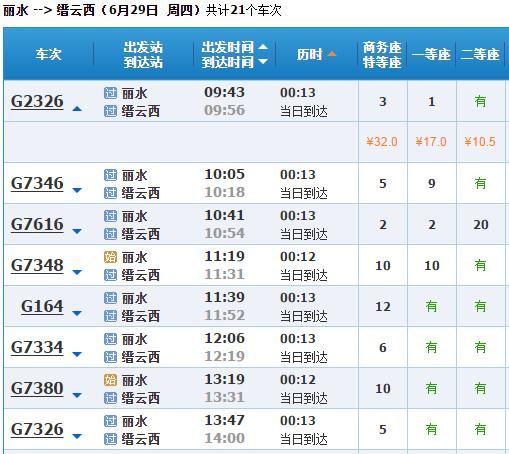Click the ¥17.0 first class price
Image resolution: width=509 pixels, height=454 pixels.
coord(431,142)
